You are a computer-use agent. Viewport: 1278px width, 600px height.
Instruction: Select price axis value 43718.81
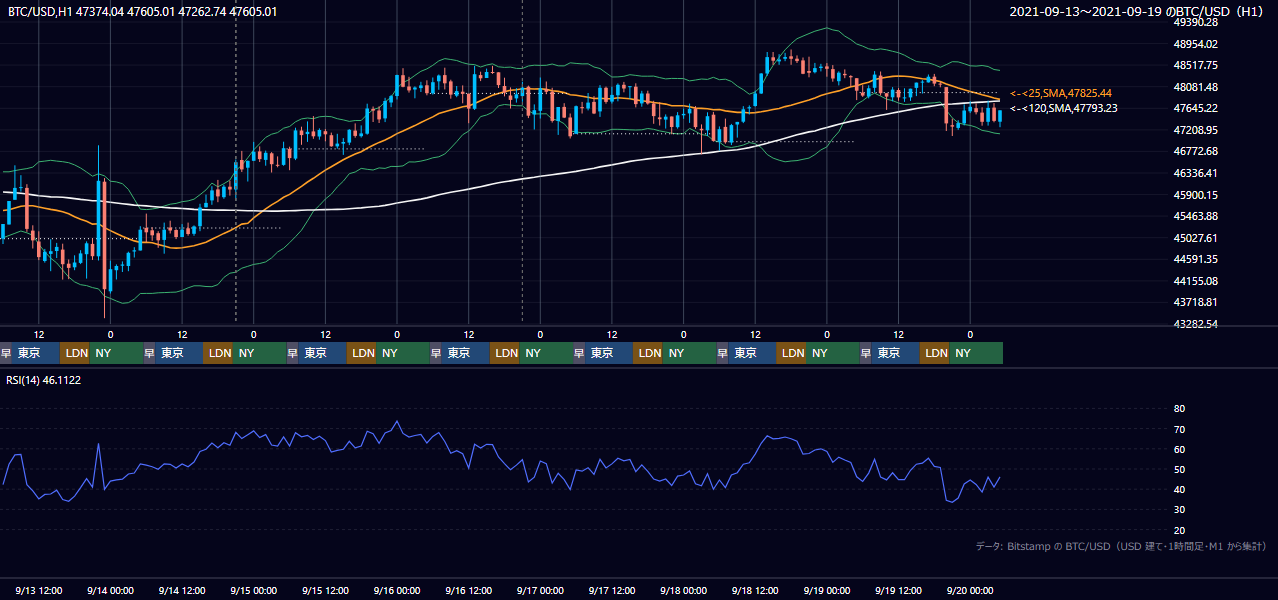coord(1195,302)
